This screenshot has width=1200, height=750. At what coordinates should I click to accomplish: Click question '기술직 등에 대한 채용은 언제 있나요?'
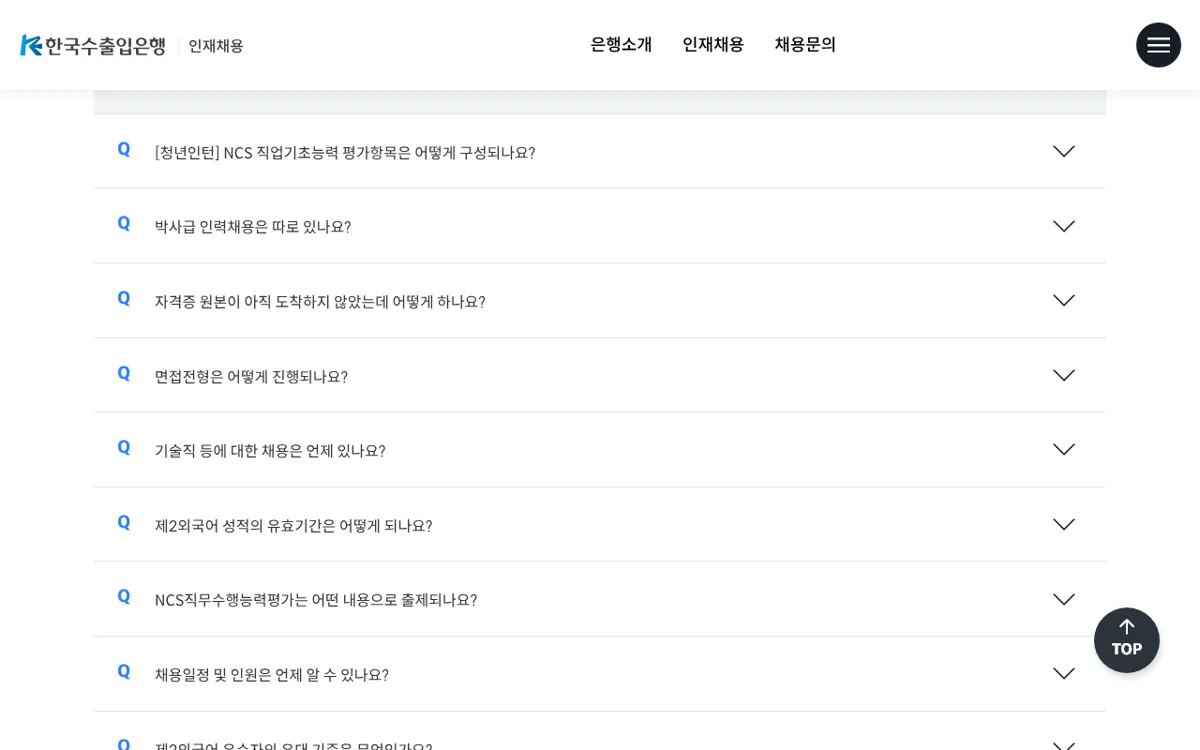coord(270,450)
